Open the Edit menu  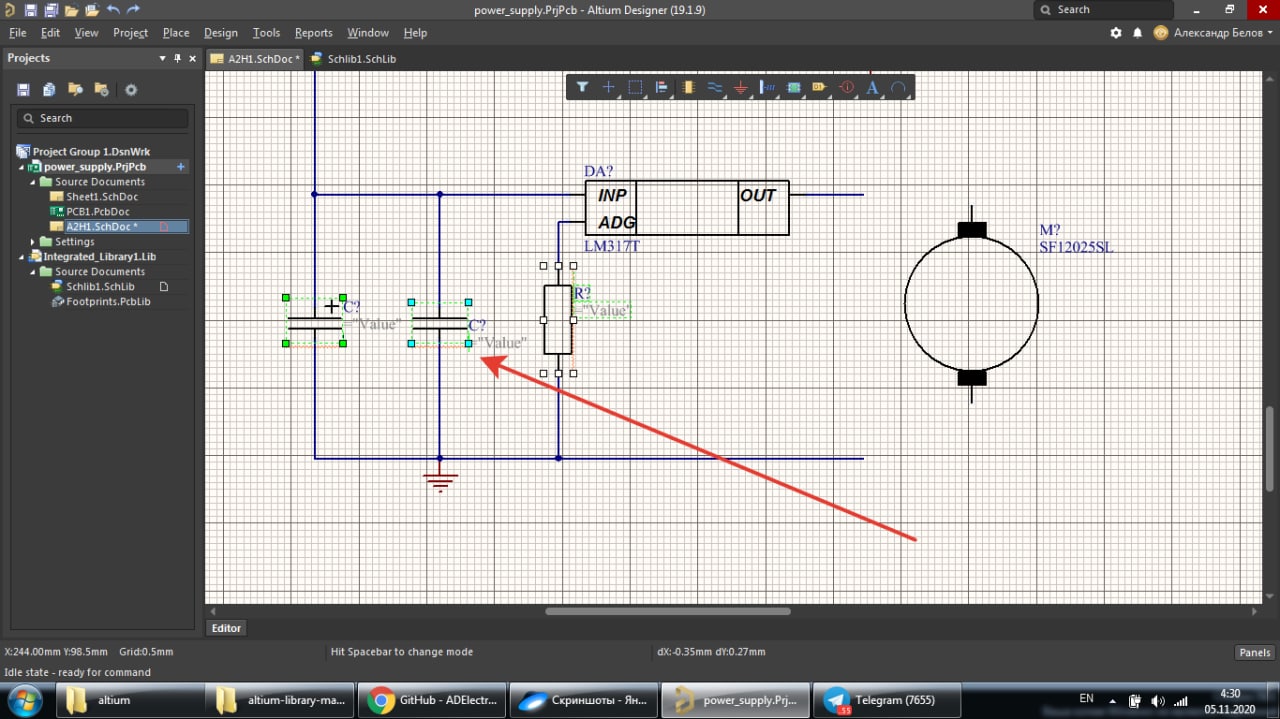click(x=50, y=33)
